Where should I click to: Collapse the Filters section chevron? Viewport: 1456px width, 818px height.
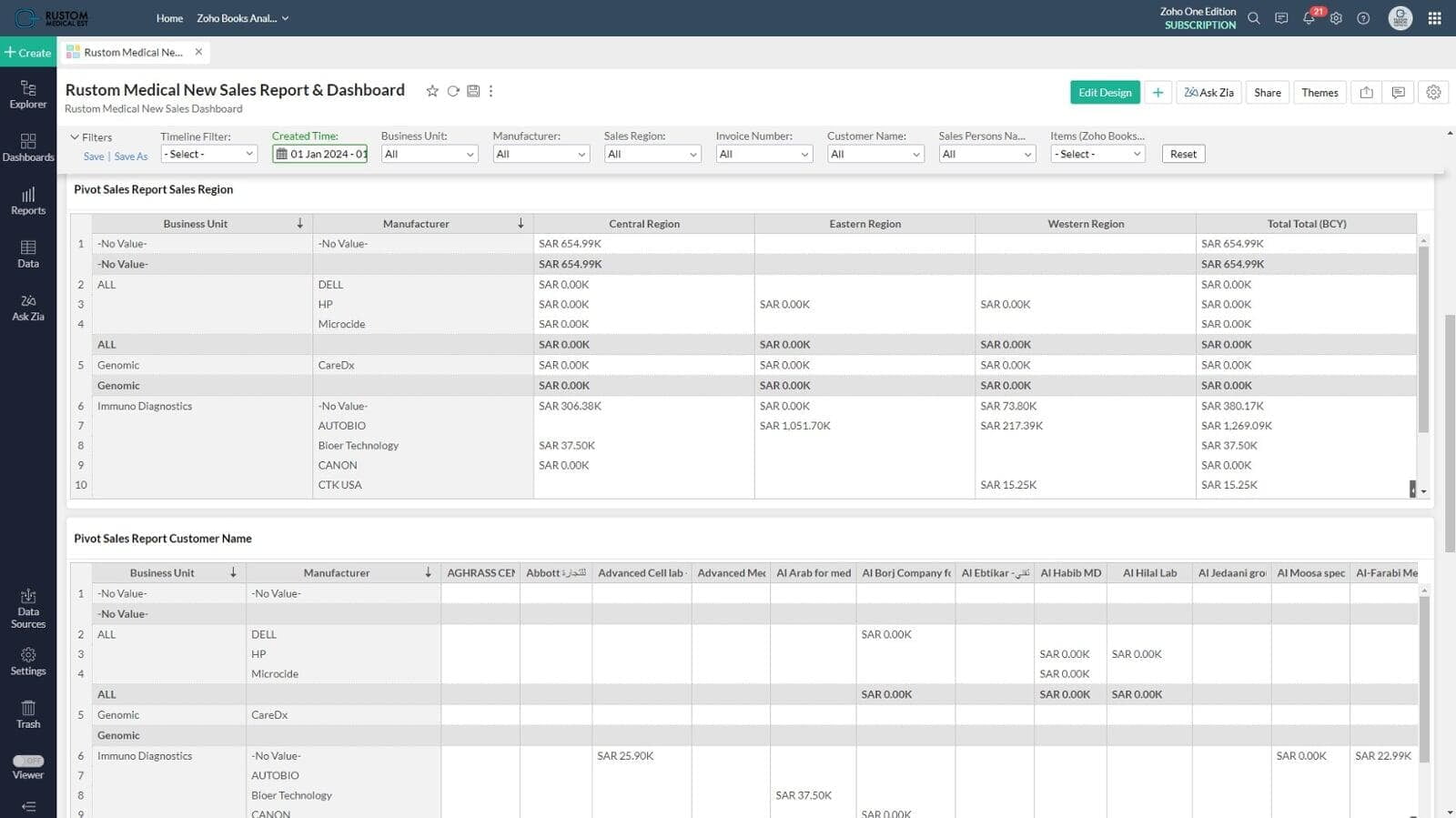pos(75,137)
